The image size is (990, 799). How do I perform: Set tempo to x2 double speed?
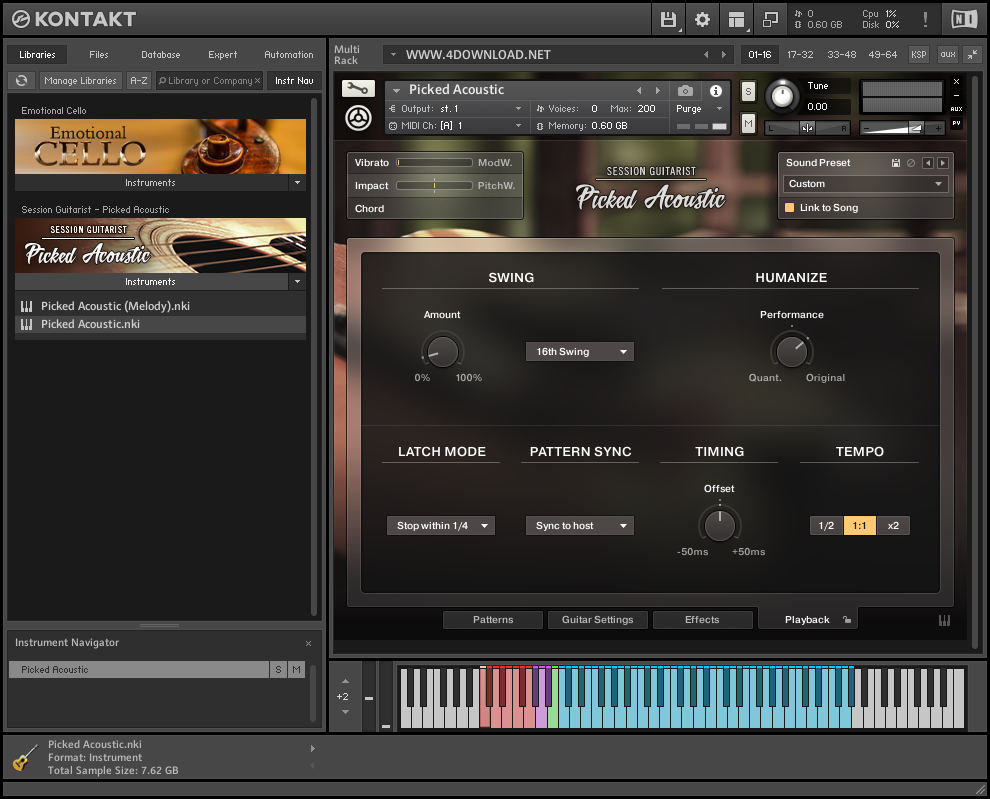coord(893,526)
